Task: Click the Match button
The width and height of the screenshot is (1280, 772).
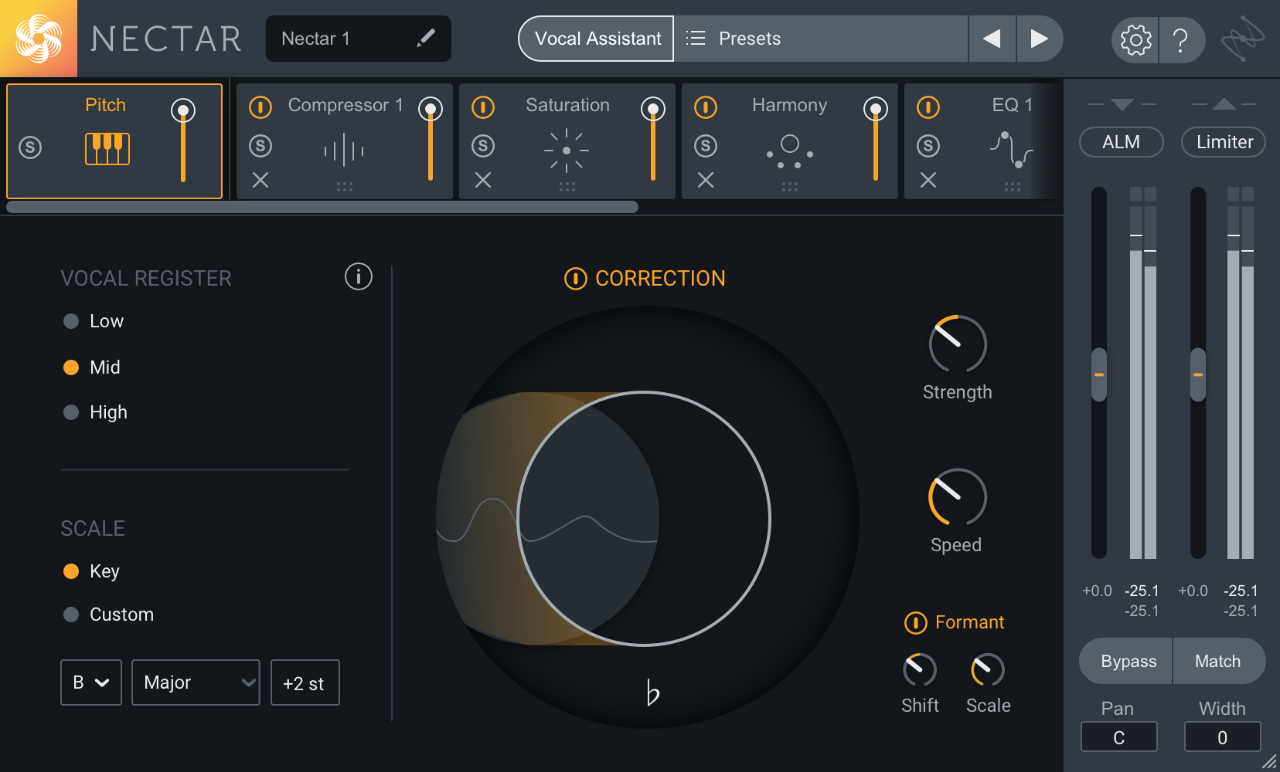Action: (x=1219, y=661)
